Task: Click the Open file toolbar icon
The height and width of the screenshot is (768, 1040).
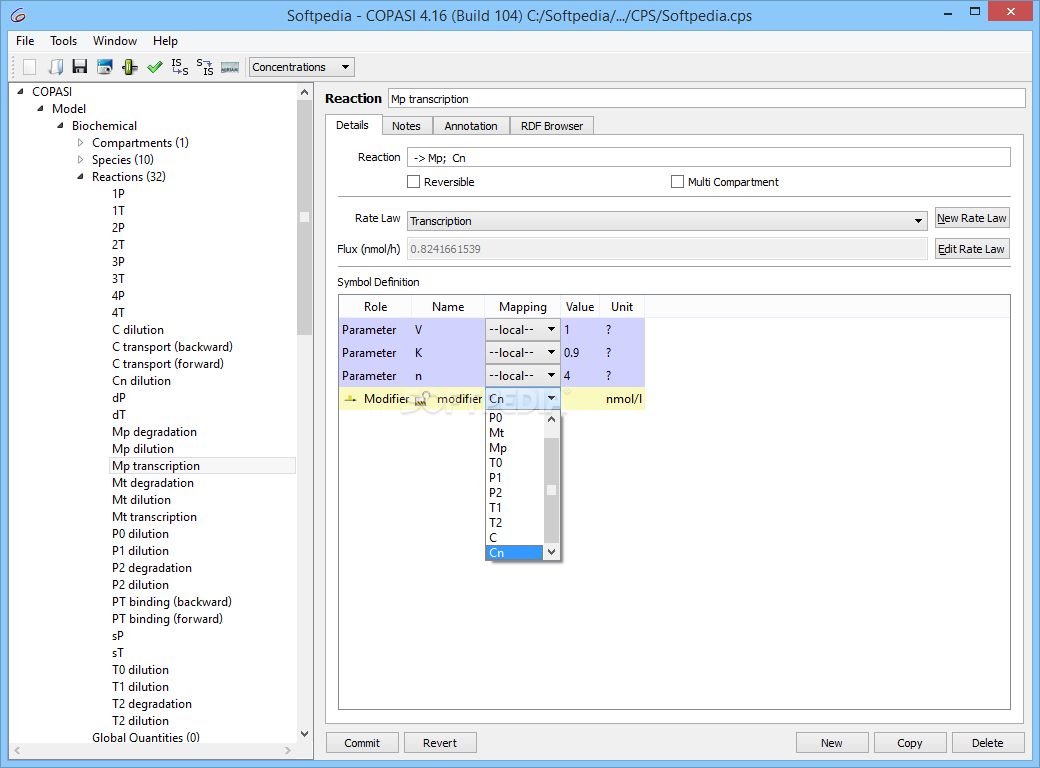Action: [x=56, y=67]
